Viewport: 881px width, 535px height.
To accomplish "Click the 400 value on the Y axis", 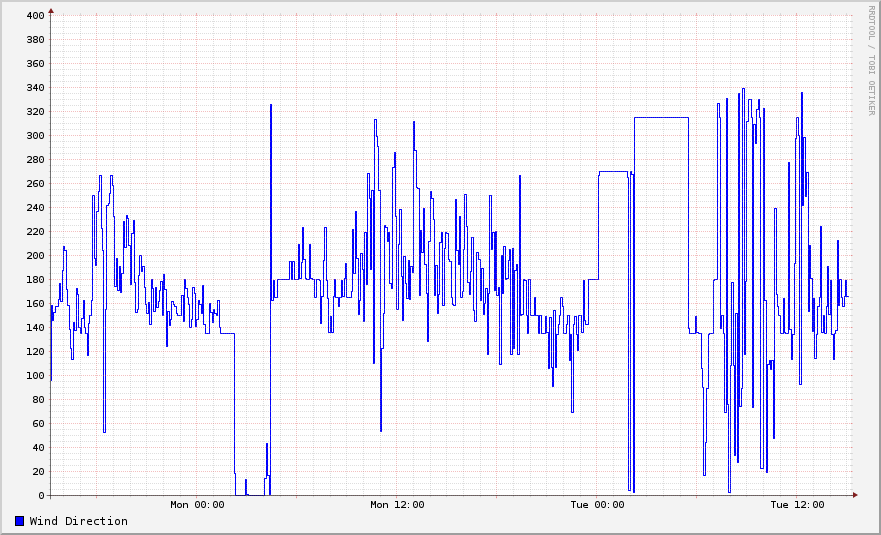I will coord(35,16).
